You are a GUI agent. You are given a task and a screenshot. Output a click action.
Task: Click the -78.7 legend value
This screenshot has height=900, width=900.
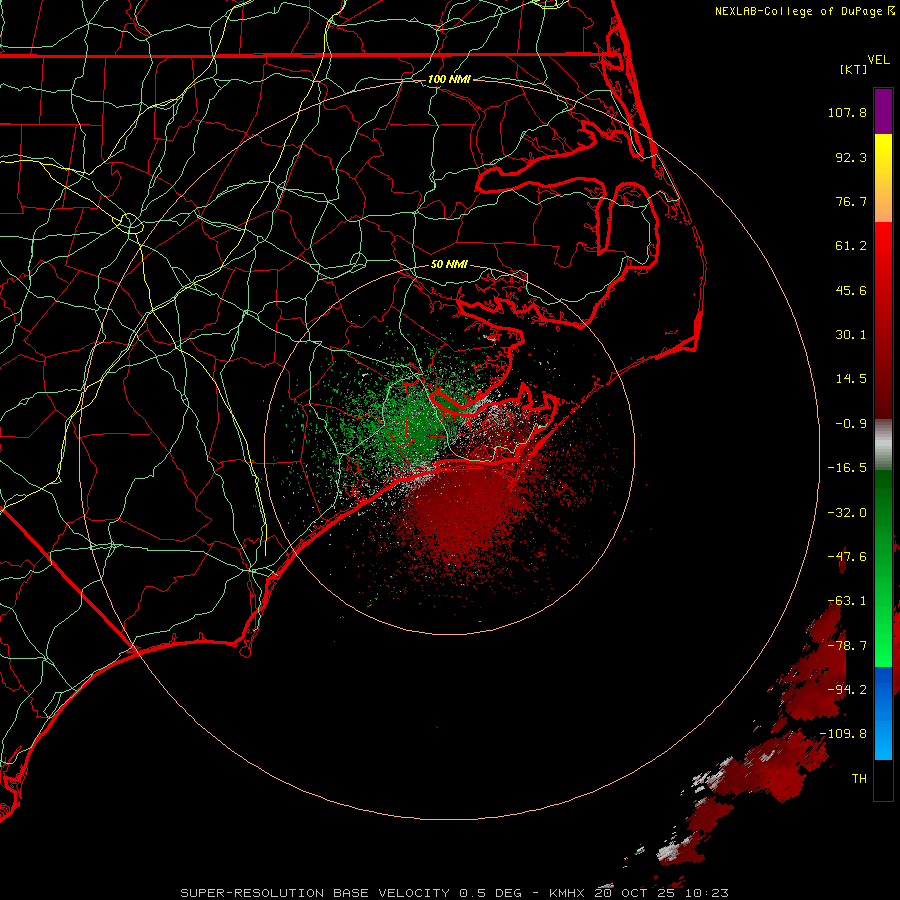click(x=847, y=646)
